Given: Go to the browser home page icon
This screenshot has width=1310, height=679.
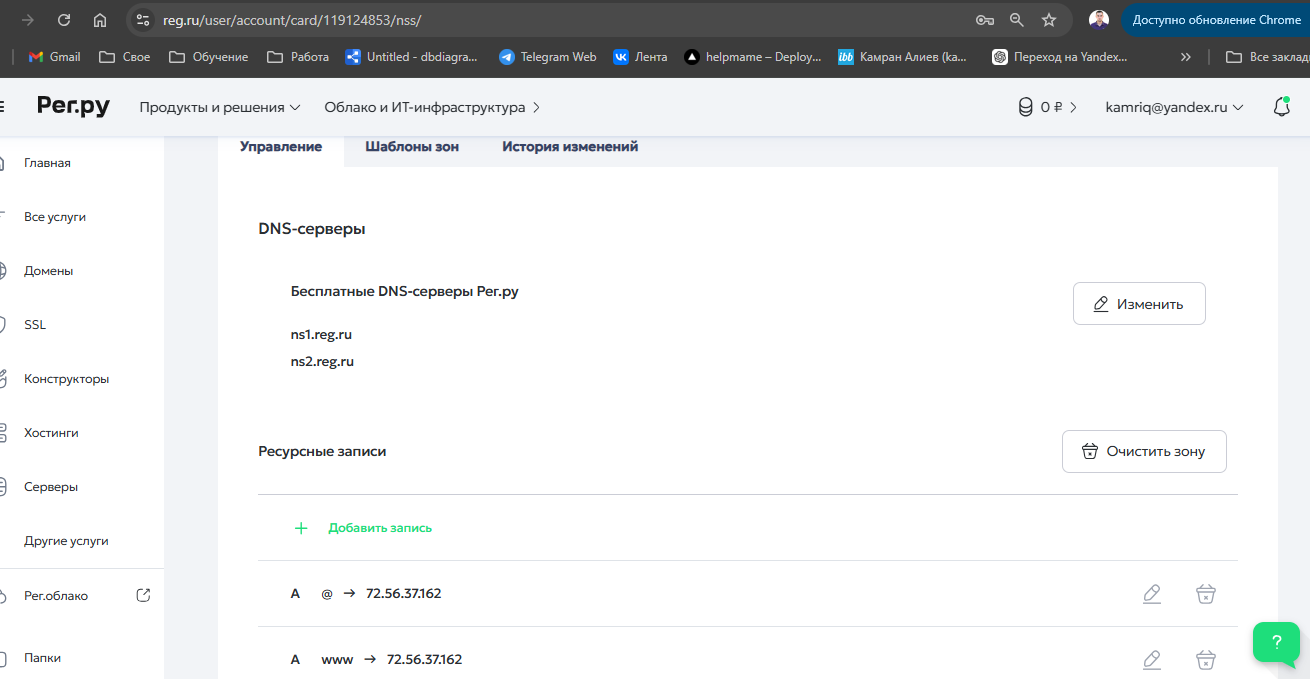Looking at the screenshot, I should [100, 20].
